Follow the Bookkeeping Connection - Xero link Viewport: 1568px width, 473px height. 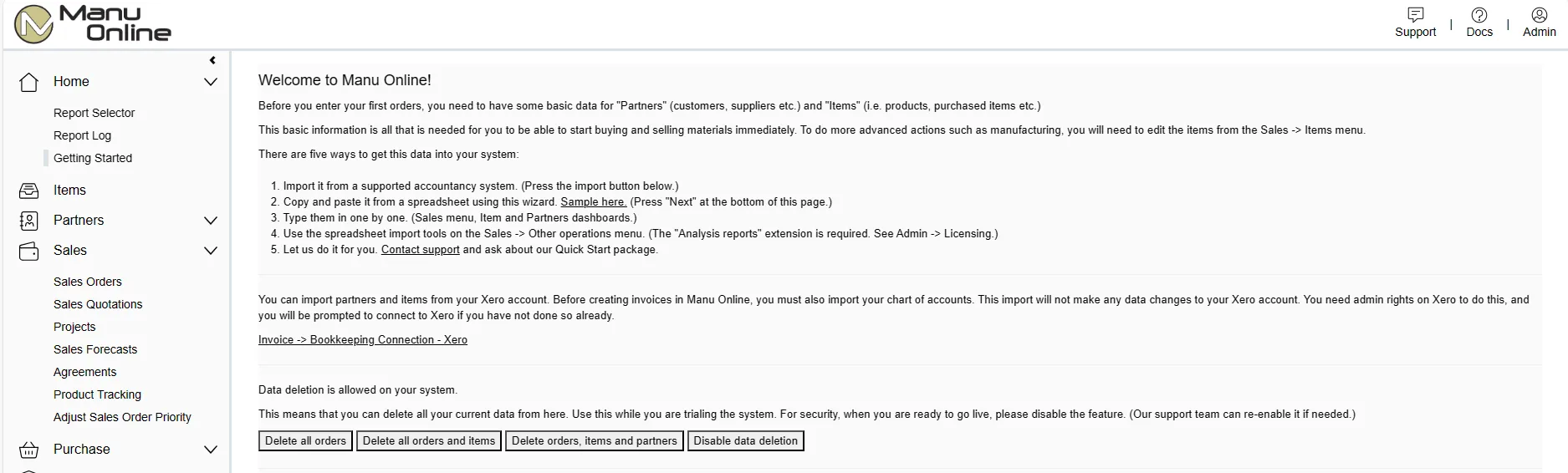tap(363, 339)
